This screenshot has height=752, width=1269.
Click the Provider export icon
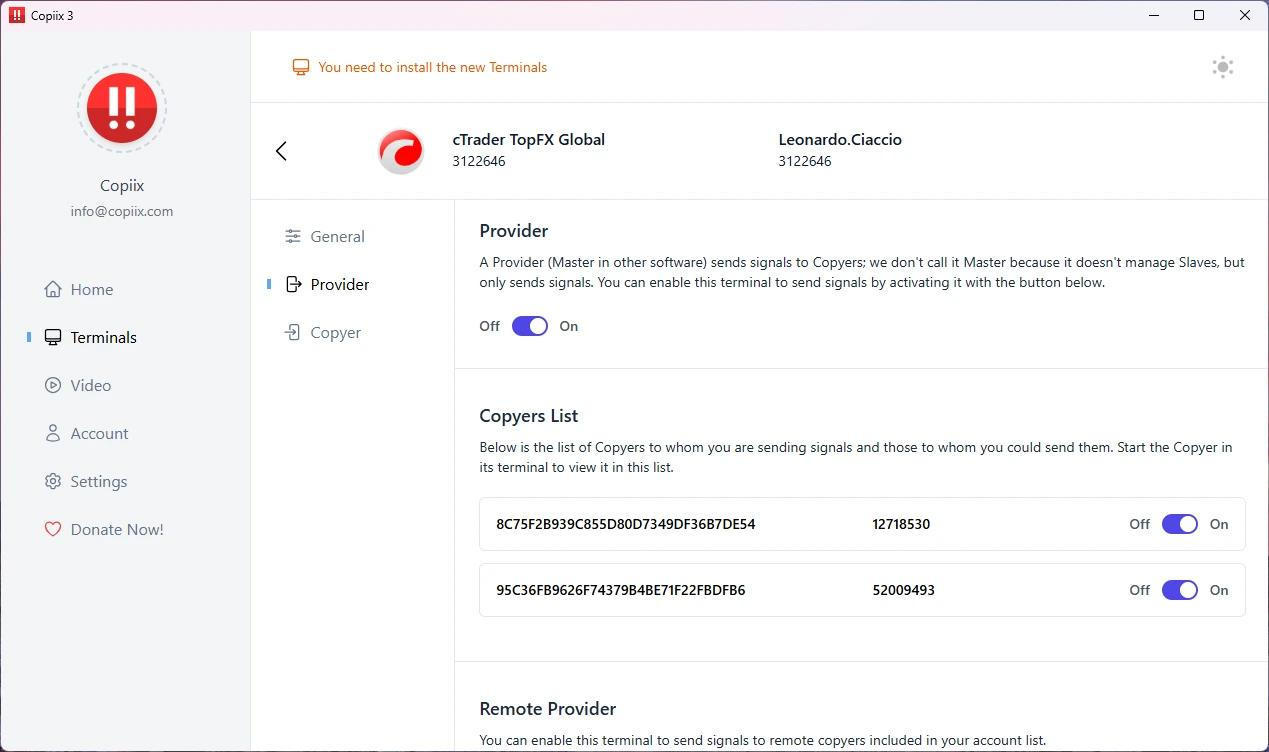293,284
